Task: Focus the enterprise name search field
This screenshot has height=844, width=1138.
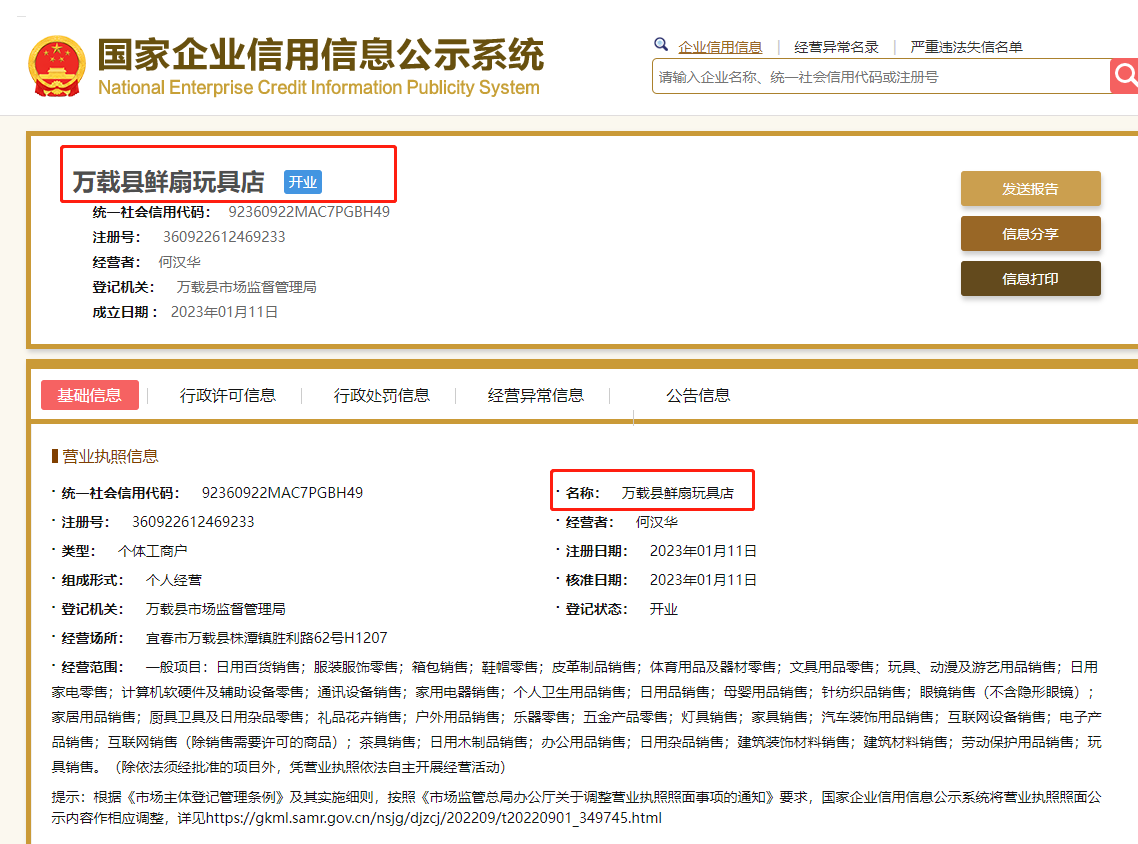Action: tap(881, 76)
